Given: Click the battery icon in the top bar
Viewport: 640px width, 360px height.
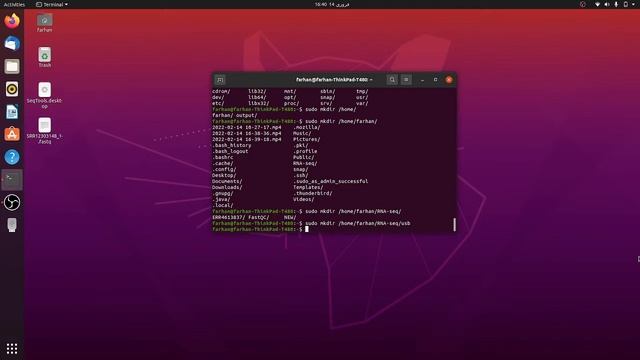Looking at the screenshot, I should 626,4.
